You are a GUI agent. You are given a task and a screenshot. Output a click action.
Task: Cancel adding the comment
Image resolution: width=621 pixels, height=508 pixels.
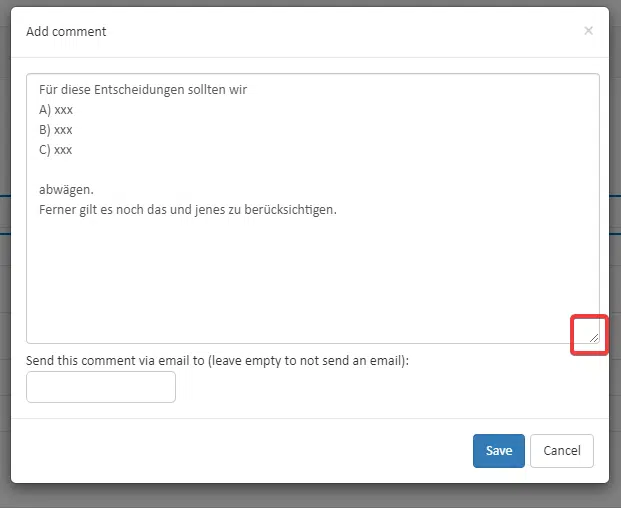click(562, 451)
